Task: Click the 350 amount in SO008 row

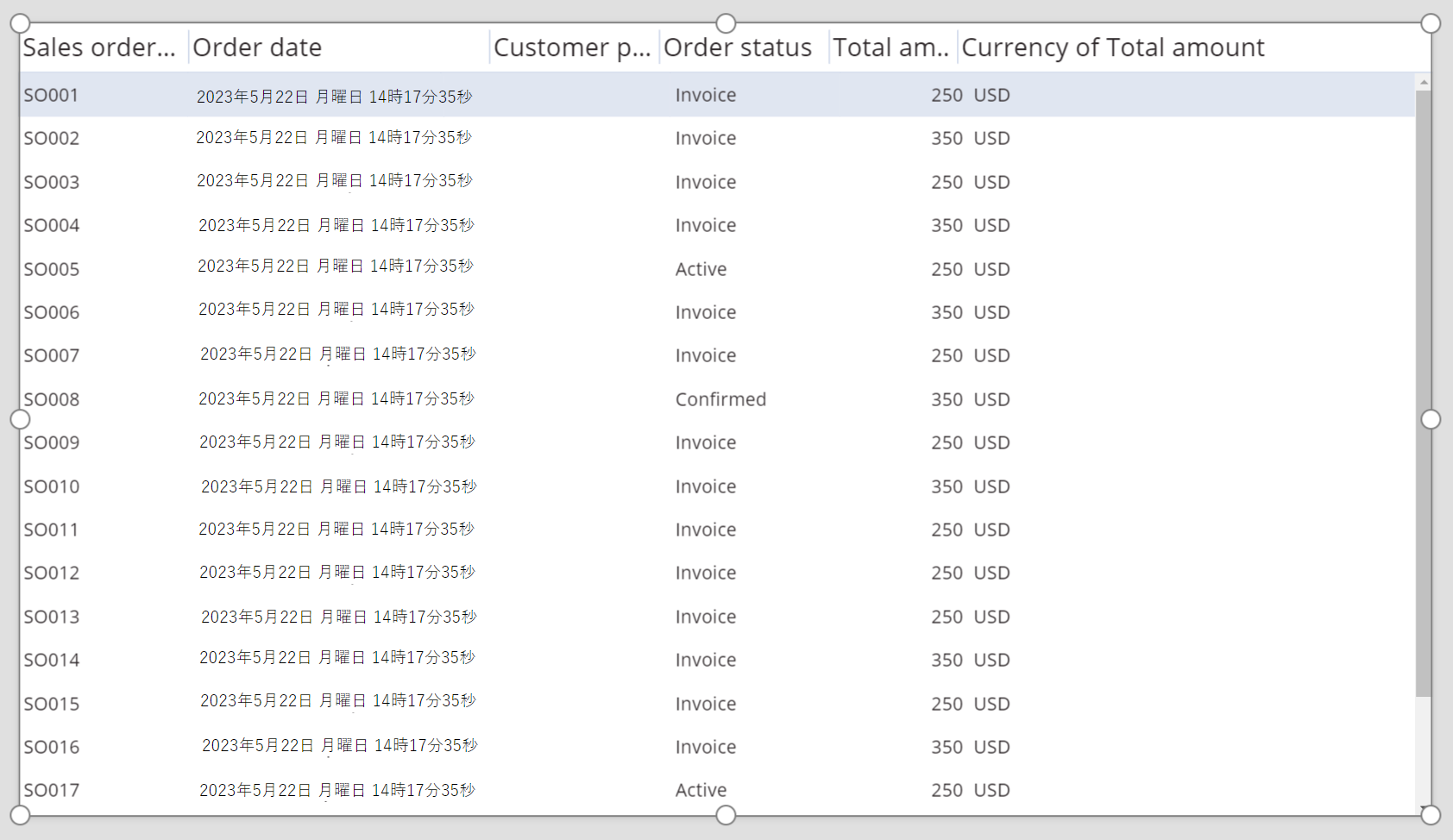Action: point(947,399)
